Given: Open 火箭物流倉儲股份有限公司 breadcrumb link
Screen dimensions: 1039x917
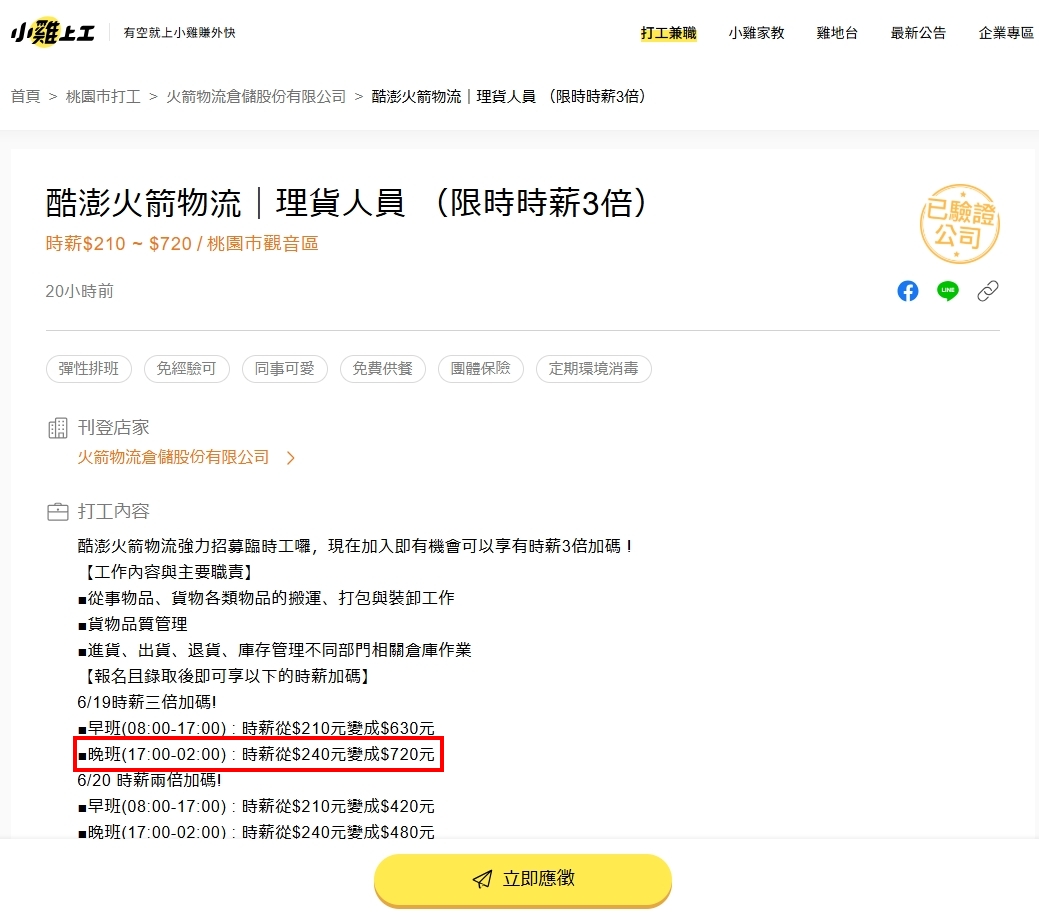Looking at the screenshot, I should tap(256, 97).
